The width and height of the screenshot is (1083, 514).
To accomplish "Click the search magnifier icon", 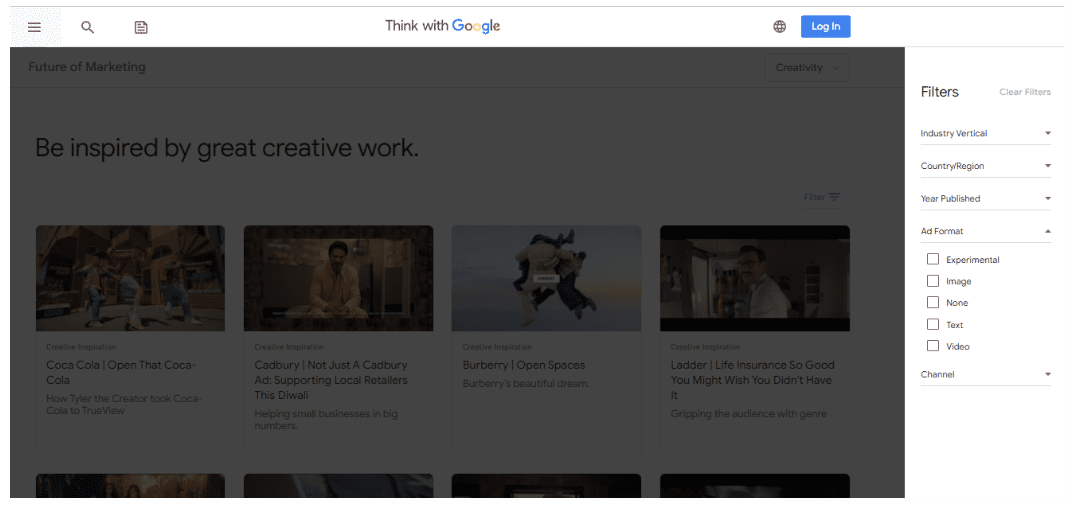I will point(88,27).
